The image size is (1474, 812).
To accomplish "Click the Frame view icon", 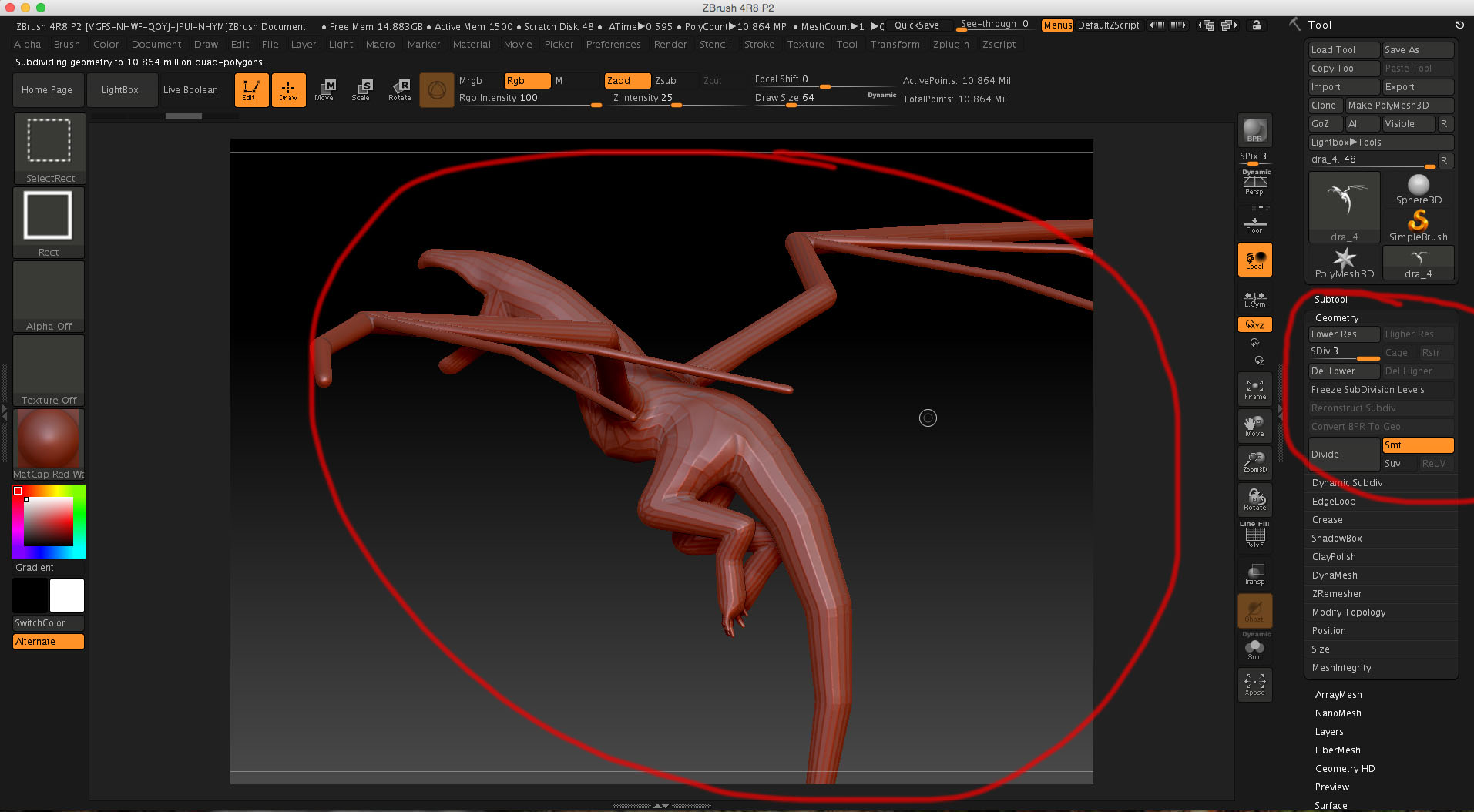I will (x=1254, y=389).
